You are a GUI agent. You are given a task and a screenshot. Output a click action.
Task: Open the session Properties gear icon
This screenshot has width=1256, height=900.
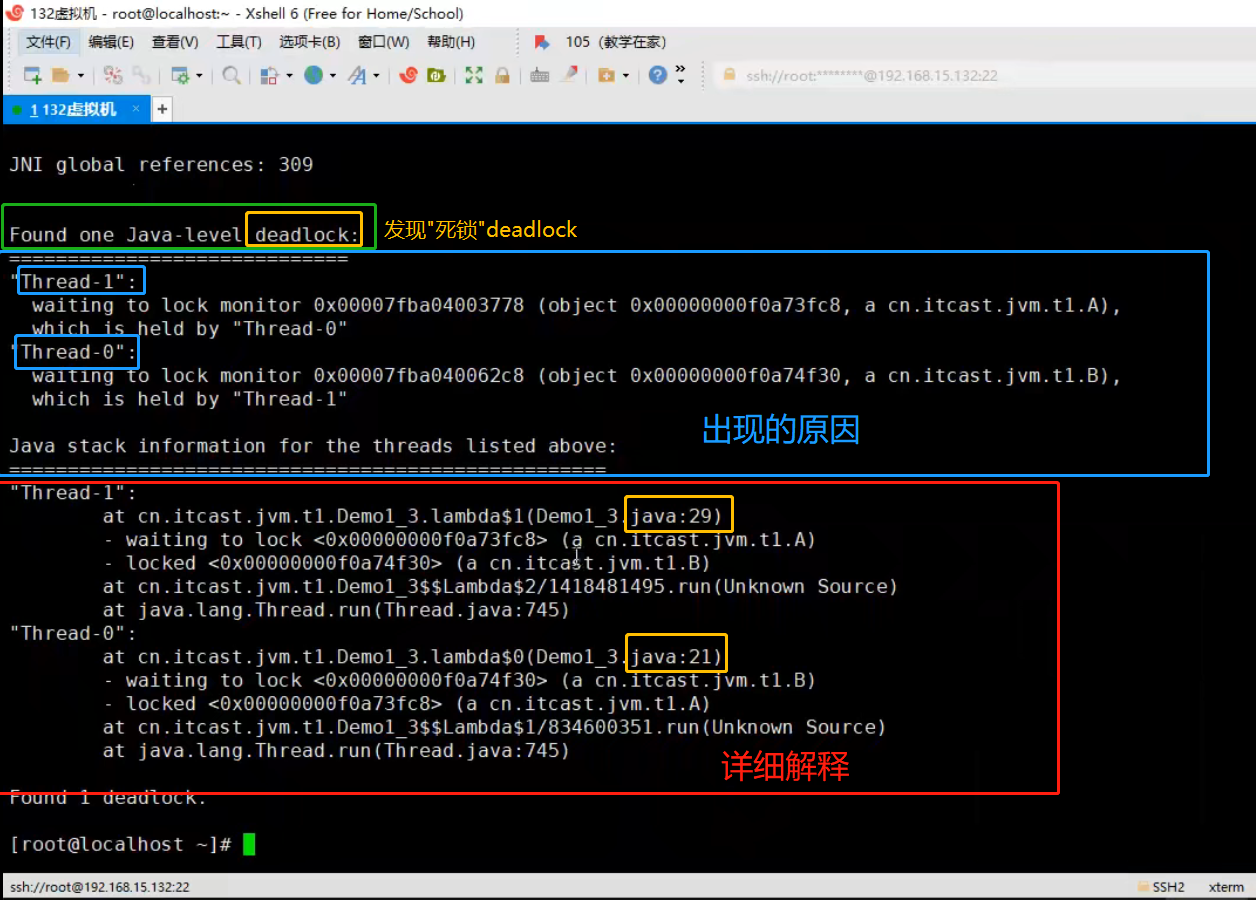coord(180,75)
